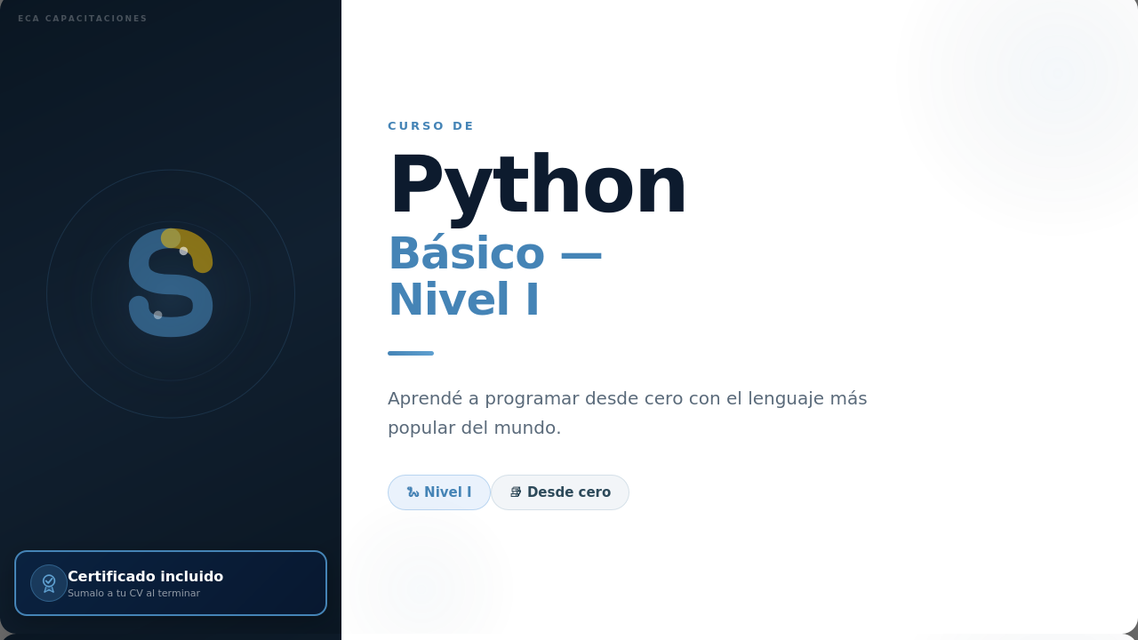Click the upper white dot on the logo

coord(183,251)
